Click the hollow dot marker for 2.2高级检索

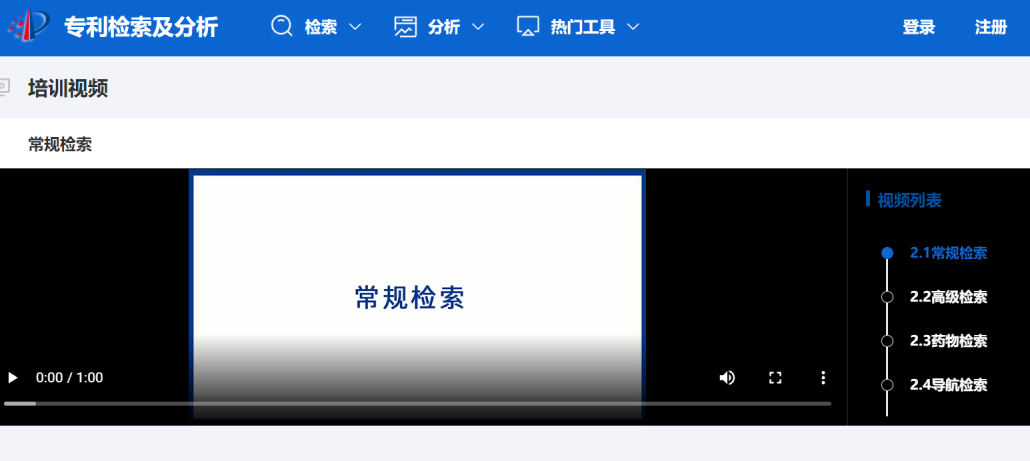[887, 297]
